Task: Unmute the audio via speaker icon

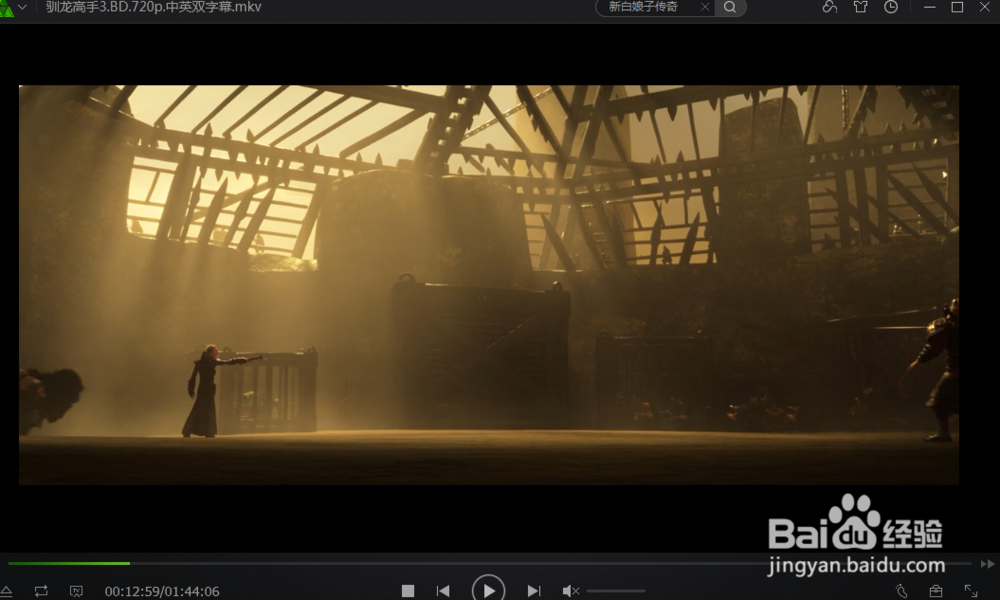Action: click(x=570, y=591)
